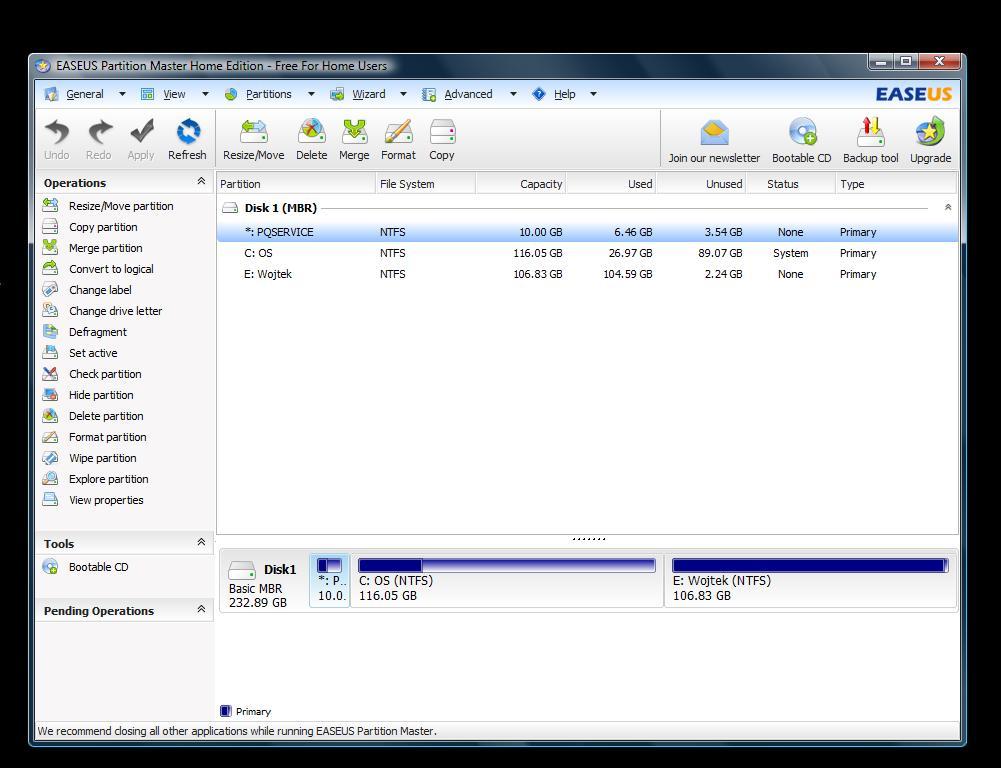Expand the dropdown arrow next to Advanced
This screenshot has height=768, width=1001.
(513, 94)
